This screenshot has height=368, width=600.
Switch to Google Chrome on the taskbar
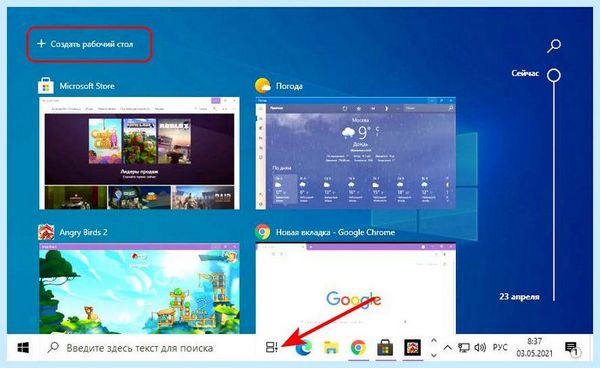[358, 348]
